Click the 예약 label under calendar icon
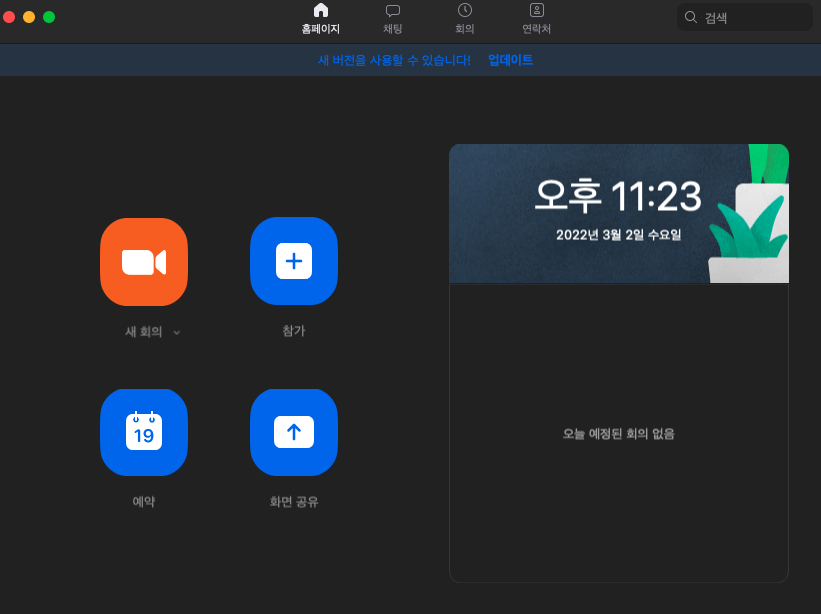 (x=144, y=501)
